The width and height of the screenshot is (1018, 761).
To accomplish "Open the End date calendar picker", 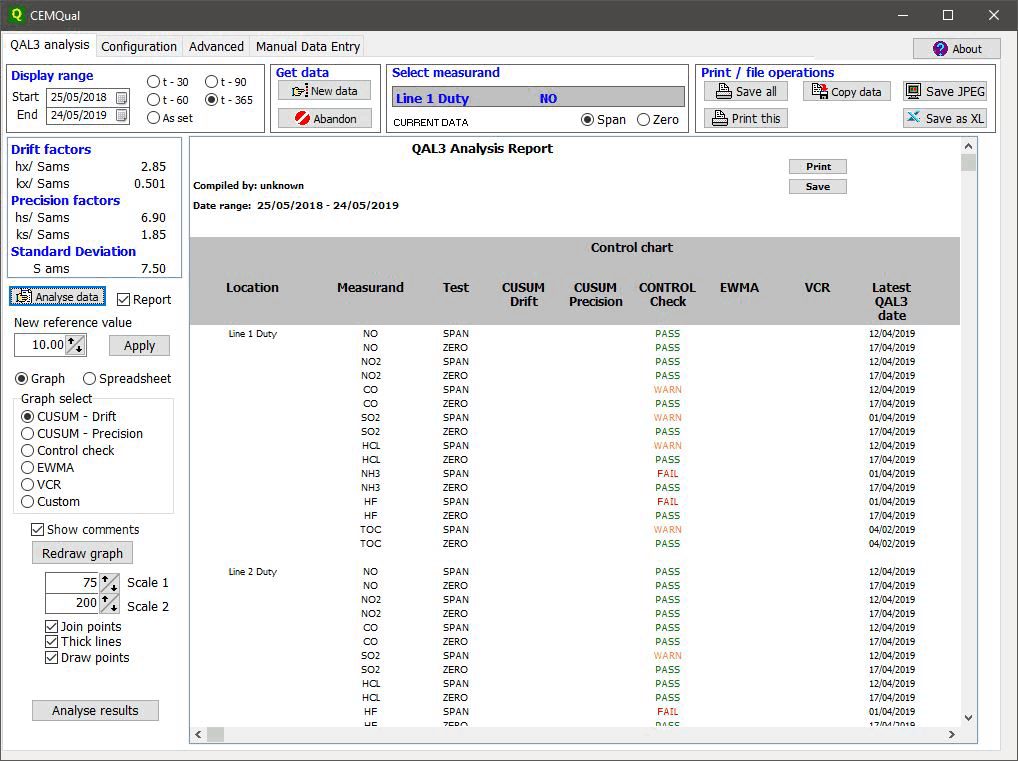I will (x=122, y=116).
